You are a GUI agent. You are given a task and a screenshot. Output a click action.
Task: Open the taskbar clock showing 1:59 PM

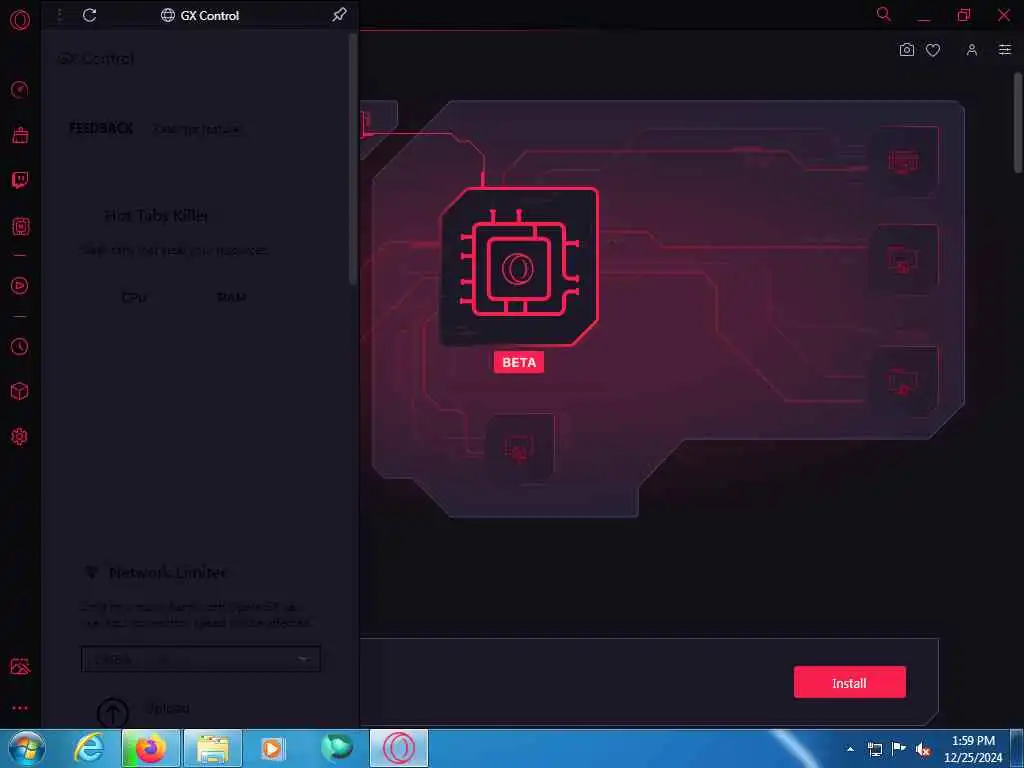click(973, 749)
